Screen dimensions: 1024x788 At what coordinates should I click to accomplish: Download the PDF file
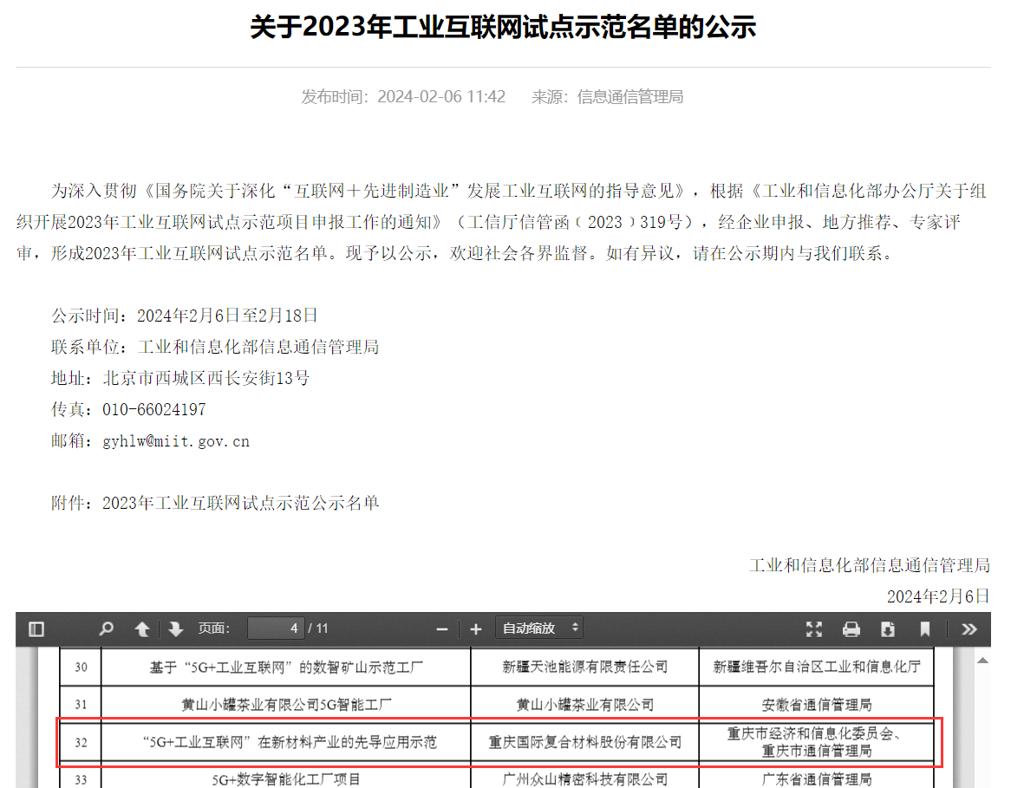pyautogui.click(x=888, y=629)
